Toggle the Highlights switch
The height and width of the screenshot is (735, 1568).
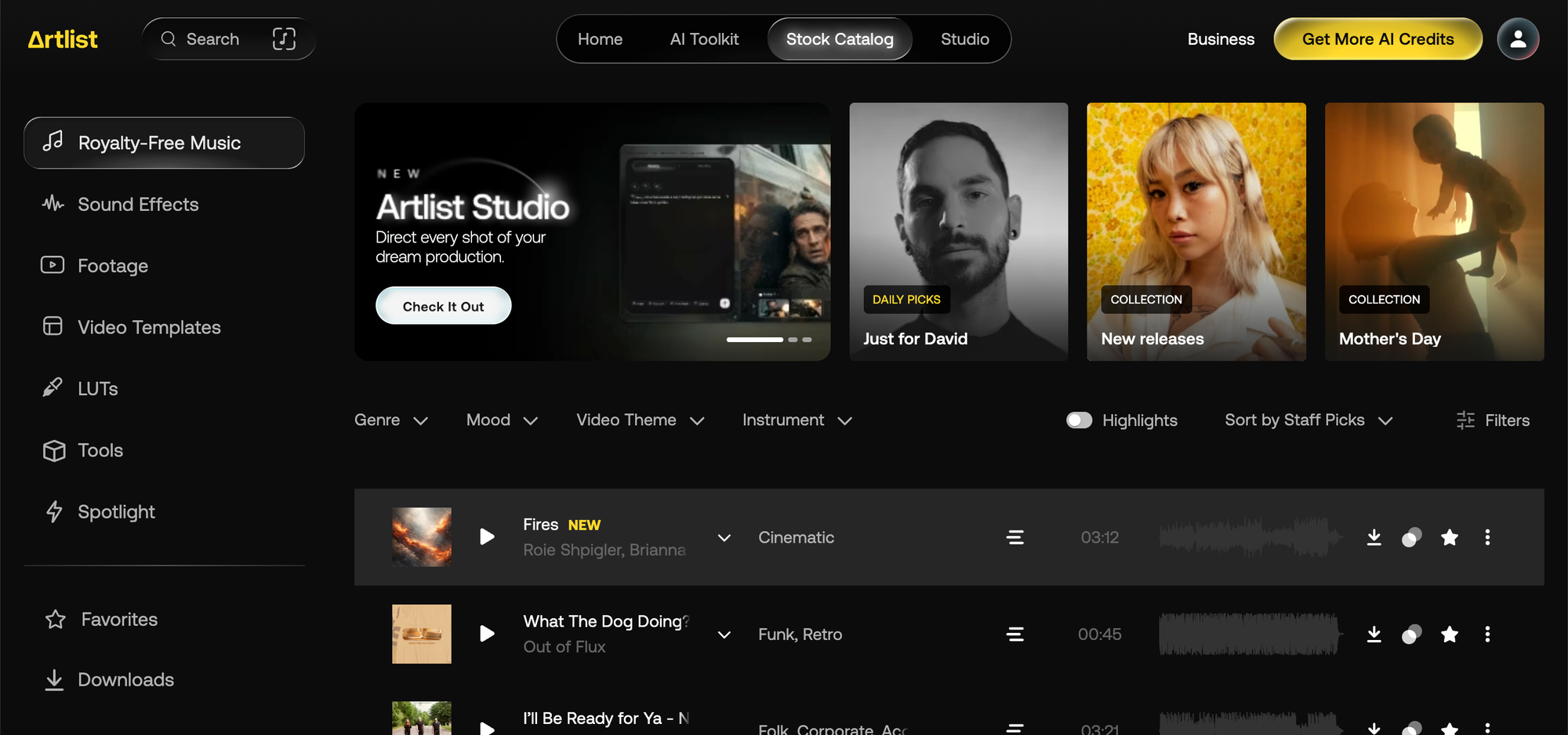(x=1079, y=420)
